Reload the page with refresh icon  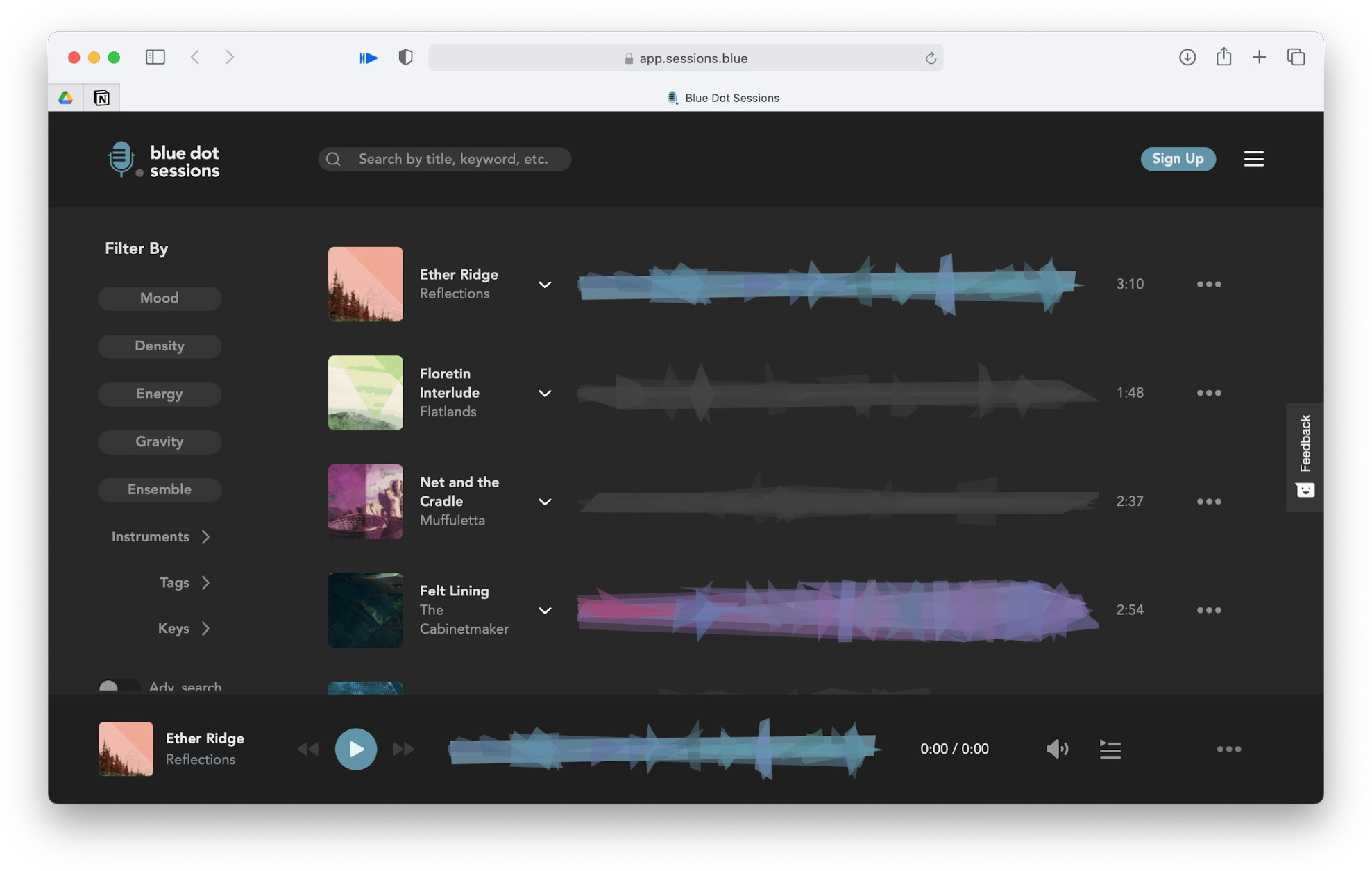click(931, 58)
